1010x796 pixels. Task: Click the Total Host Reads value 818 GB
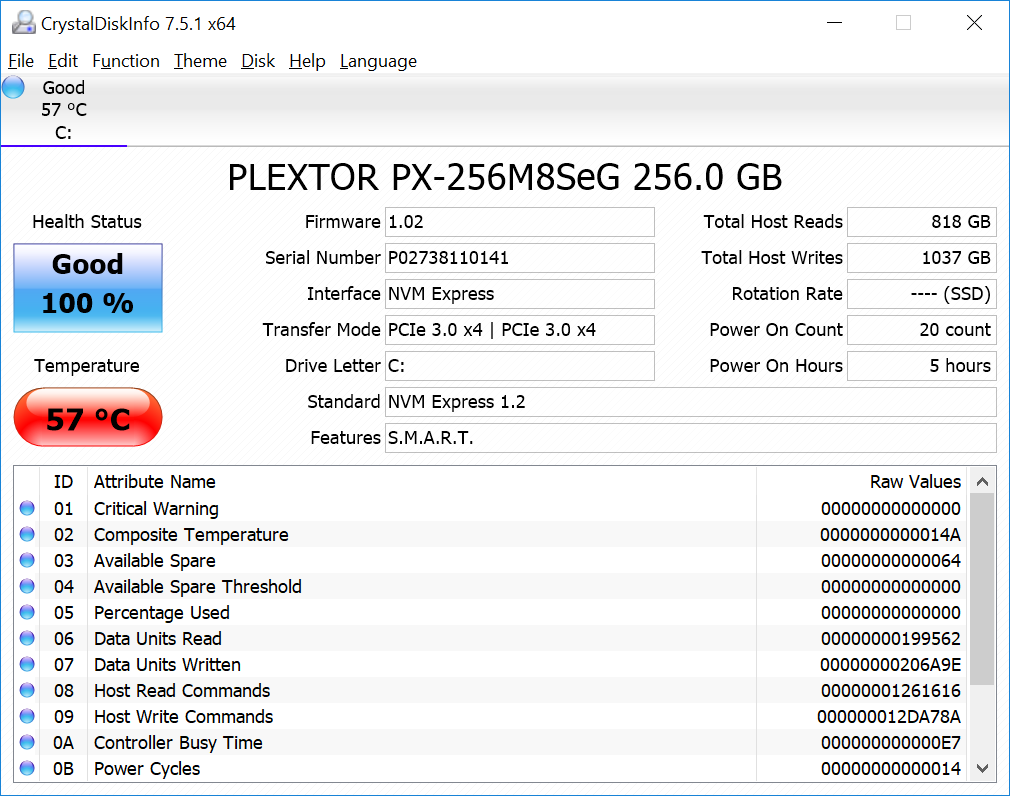[x=922, y=222]
